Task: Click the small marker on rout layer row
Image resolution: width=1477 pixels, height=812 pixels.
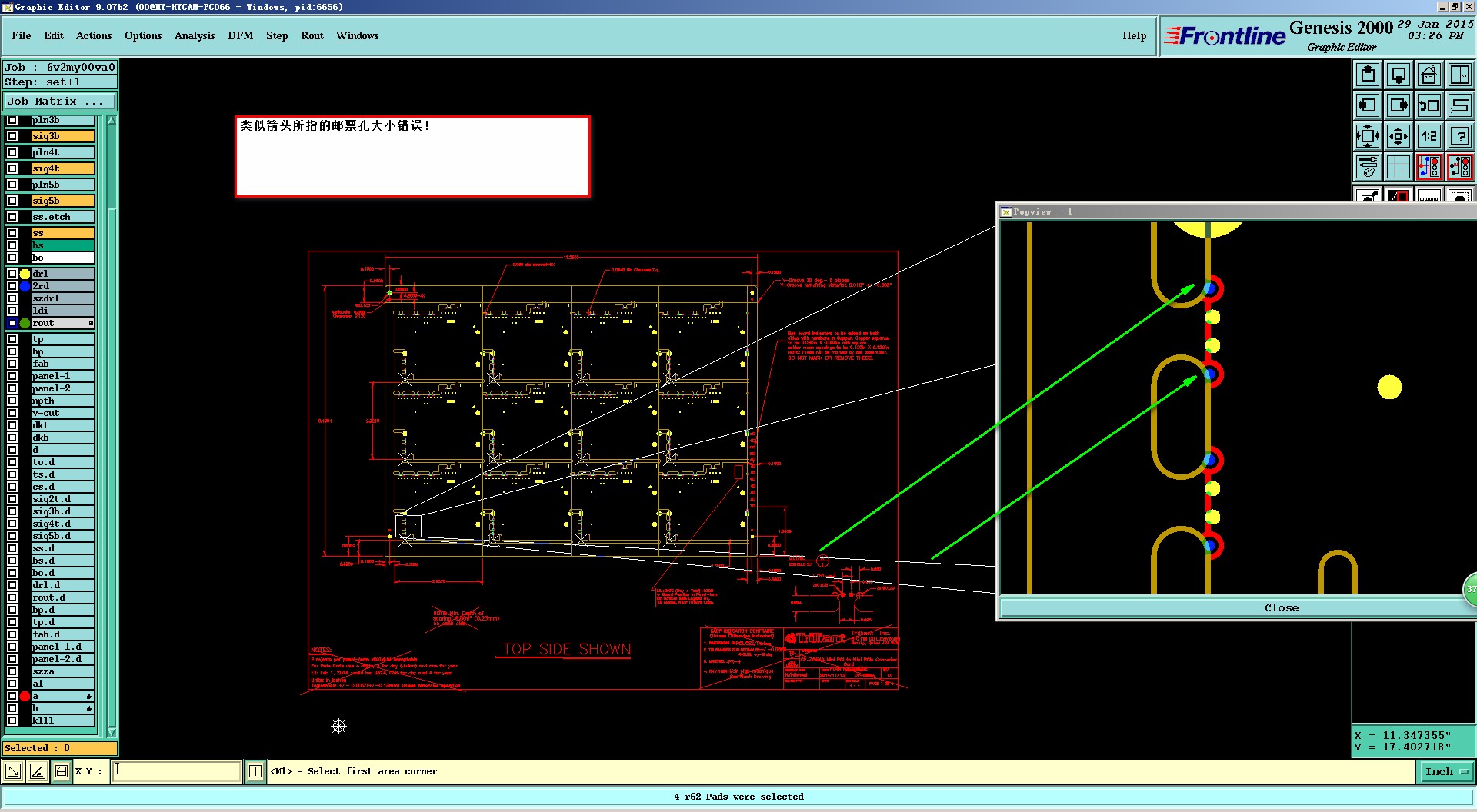Action: (x=91, y=323)
